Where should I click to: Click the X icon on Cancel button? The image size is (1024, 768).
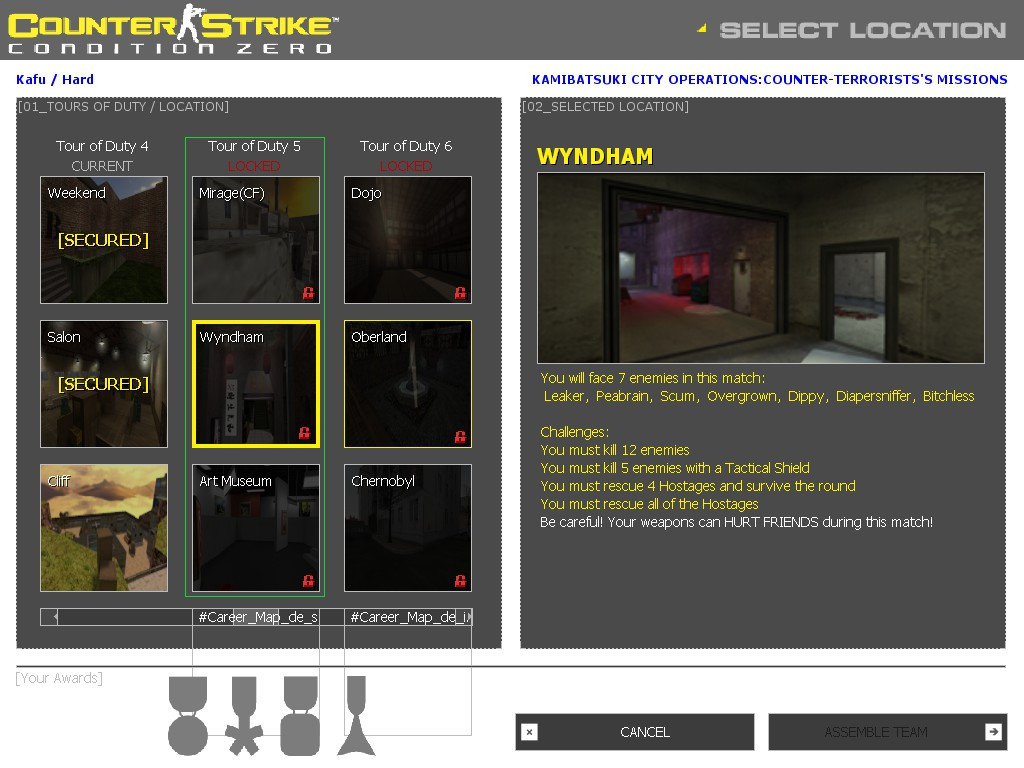click(530, 732)
